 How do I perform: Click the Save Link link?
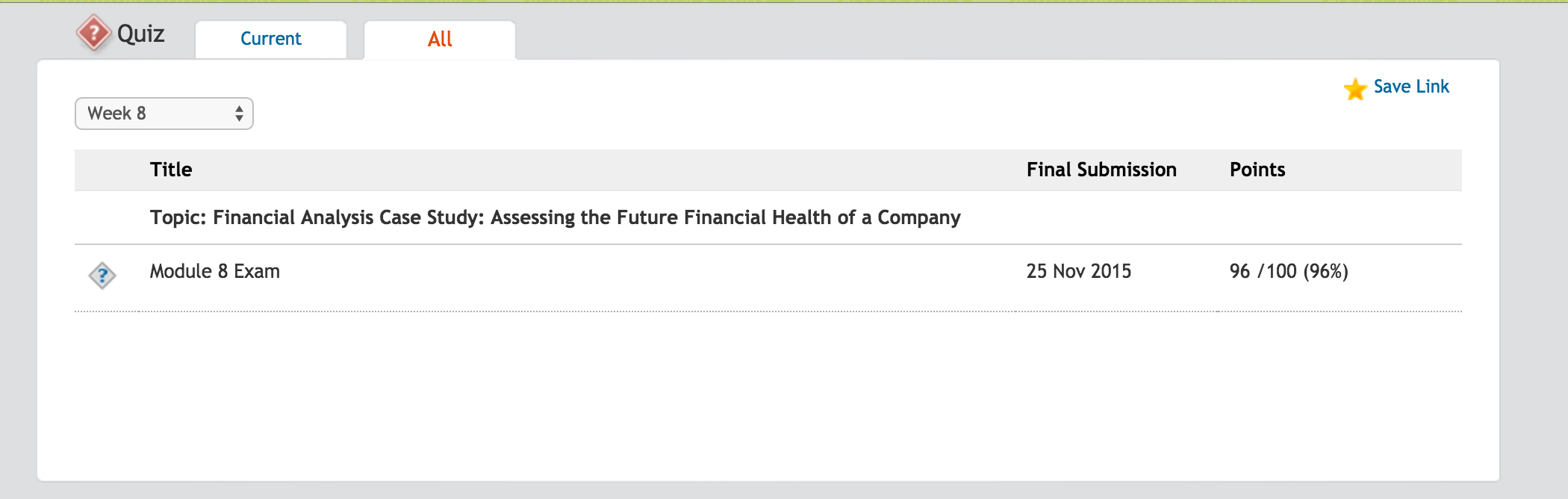(1411, 87)
